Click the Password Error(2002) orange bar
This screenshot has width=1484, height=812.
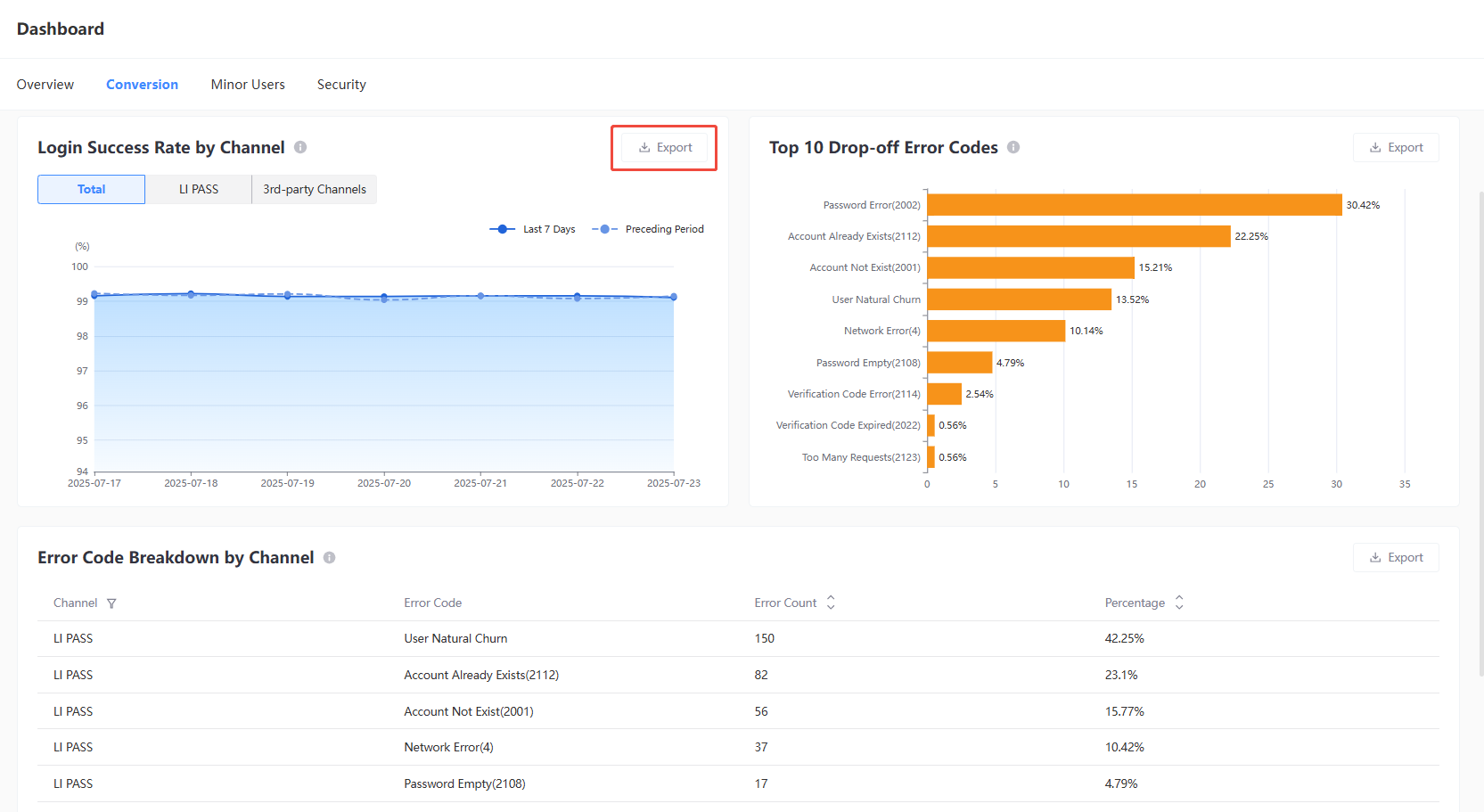1134,205
